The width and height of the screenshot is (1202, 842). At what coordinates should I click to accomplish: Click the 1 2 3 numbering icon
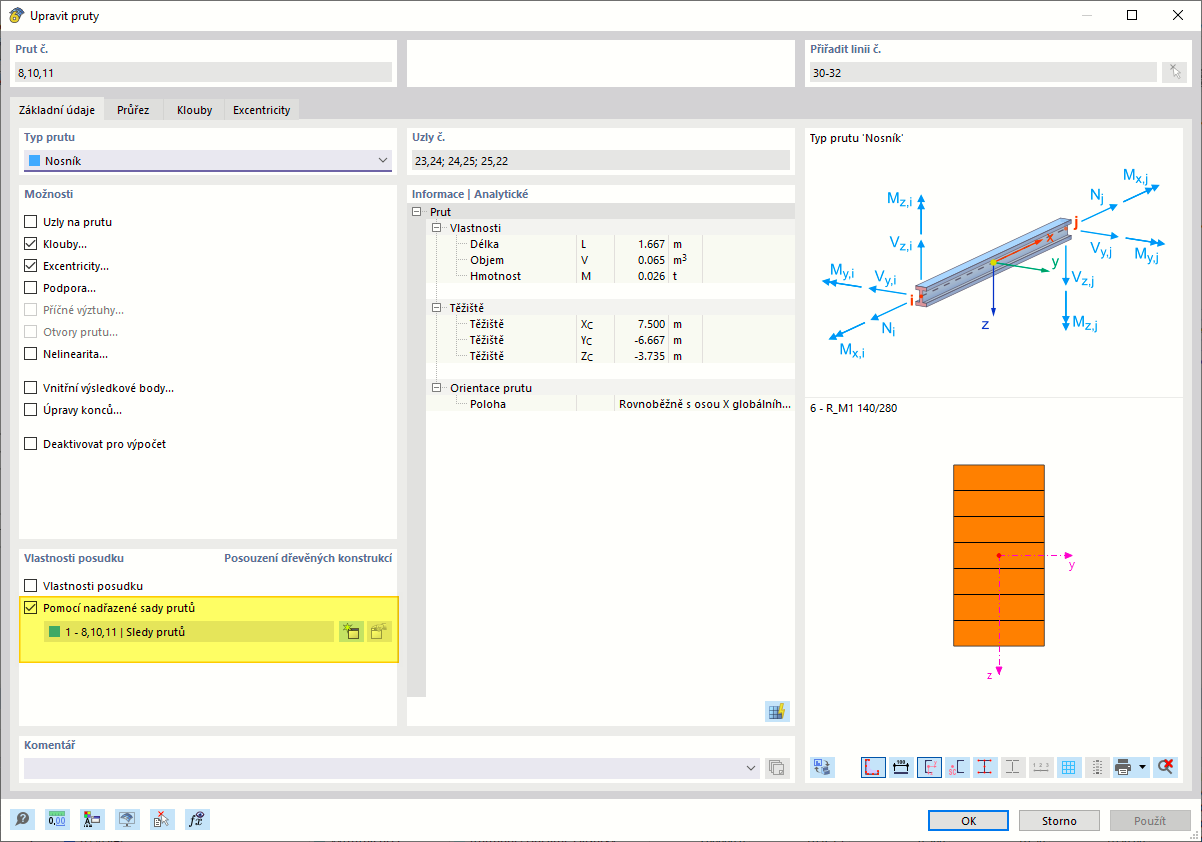coord(1041,767)
